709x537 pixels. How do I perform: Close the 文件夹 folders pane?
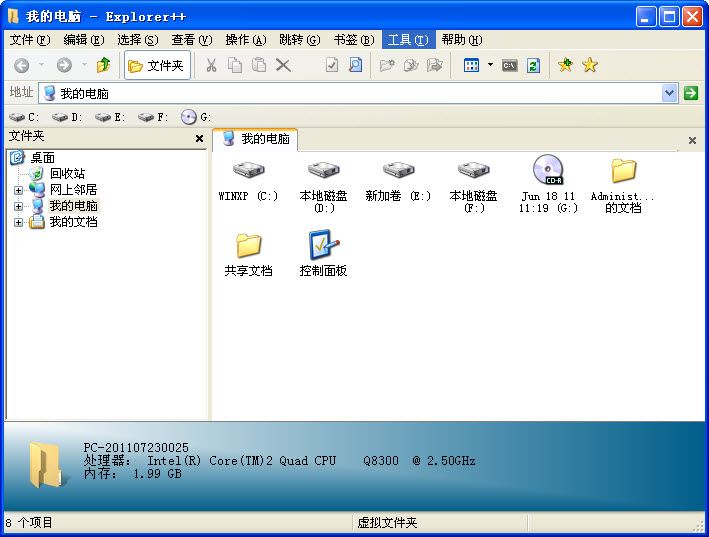click(x=199, y=138)
